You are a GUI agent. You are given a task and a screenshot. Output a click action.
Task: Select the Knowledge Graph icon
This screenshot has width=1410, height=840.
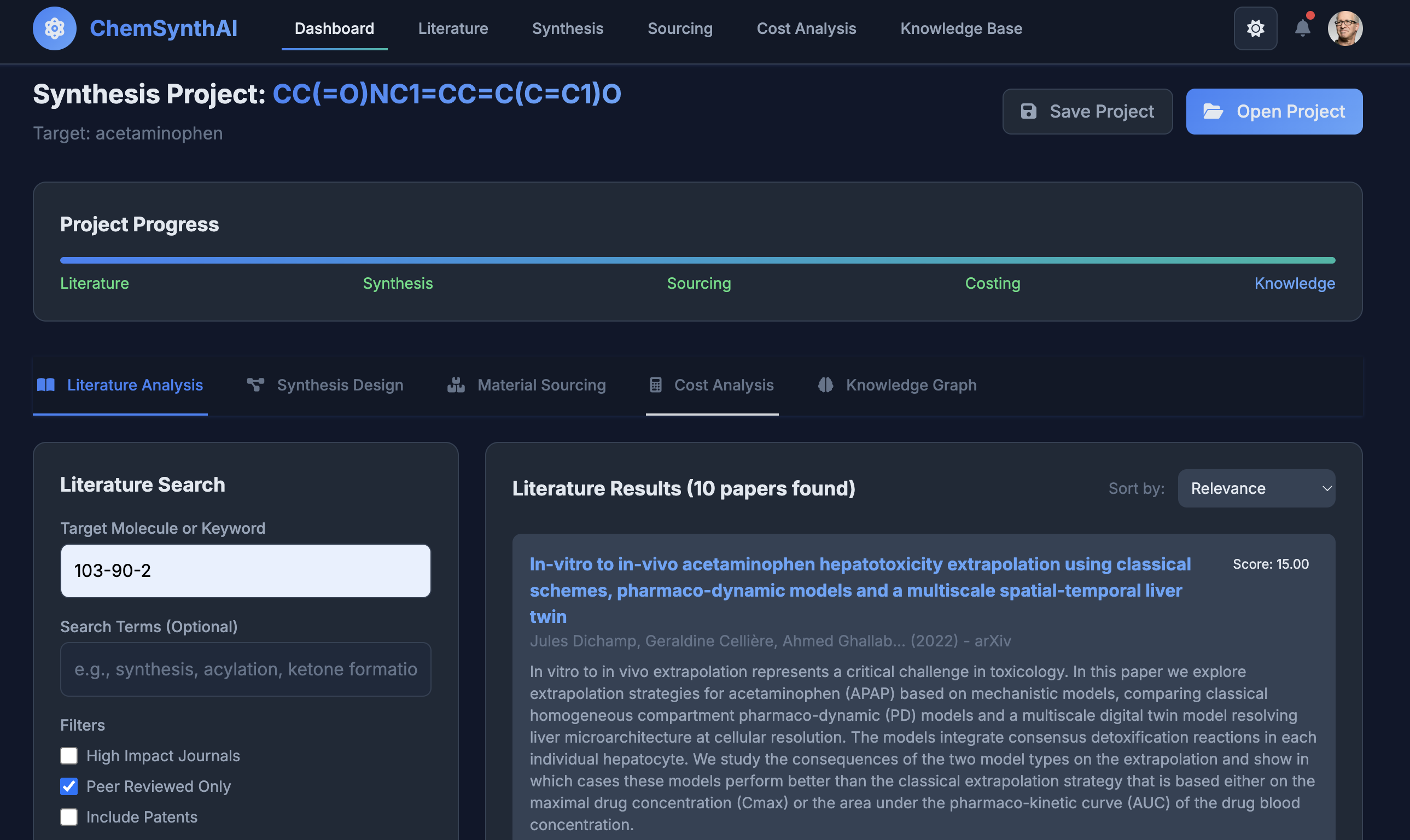826,384
